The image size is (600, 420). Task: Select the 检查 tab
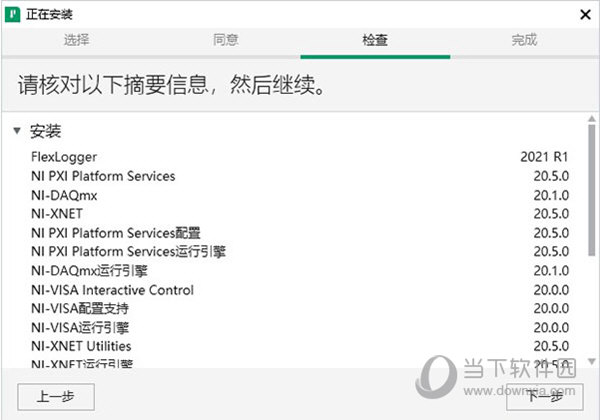click(375, 40)
